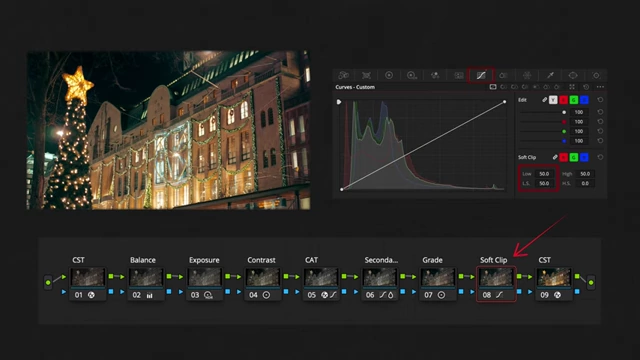Reset the red intensity slider

[x=600, y=122]
